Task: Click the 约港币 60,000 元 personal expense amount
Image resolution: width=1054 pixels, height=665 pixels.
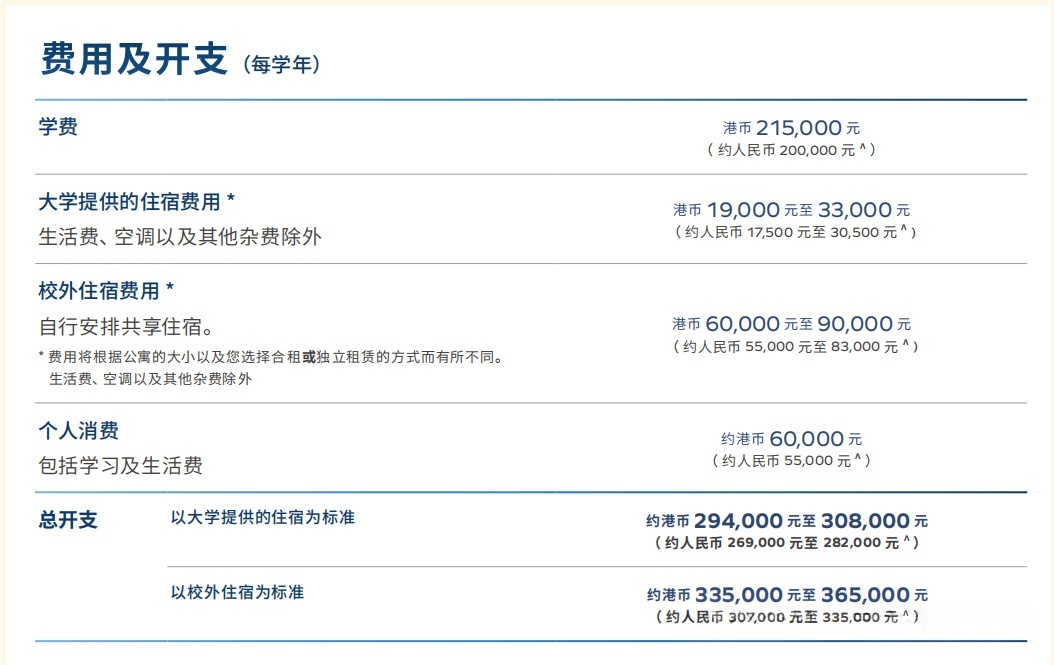Action: tap(791, 439)
